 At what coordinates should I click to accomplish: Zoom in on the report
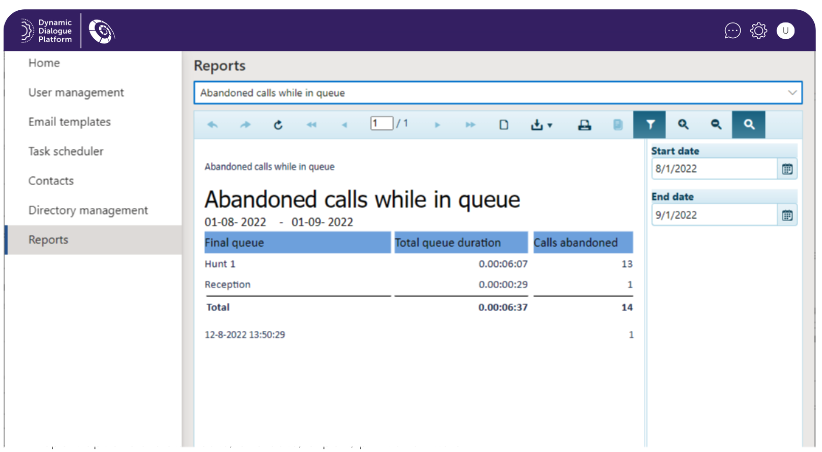click(x=683, y=124)
